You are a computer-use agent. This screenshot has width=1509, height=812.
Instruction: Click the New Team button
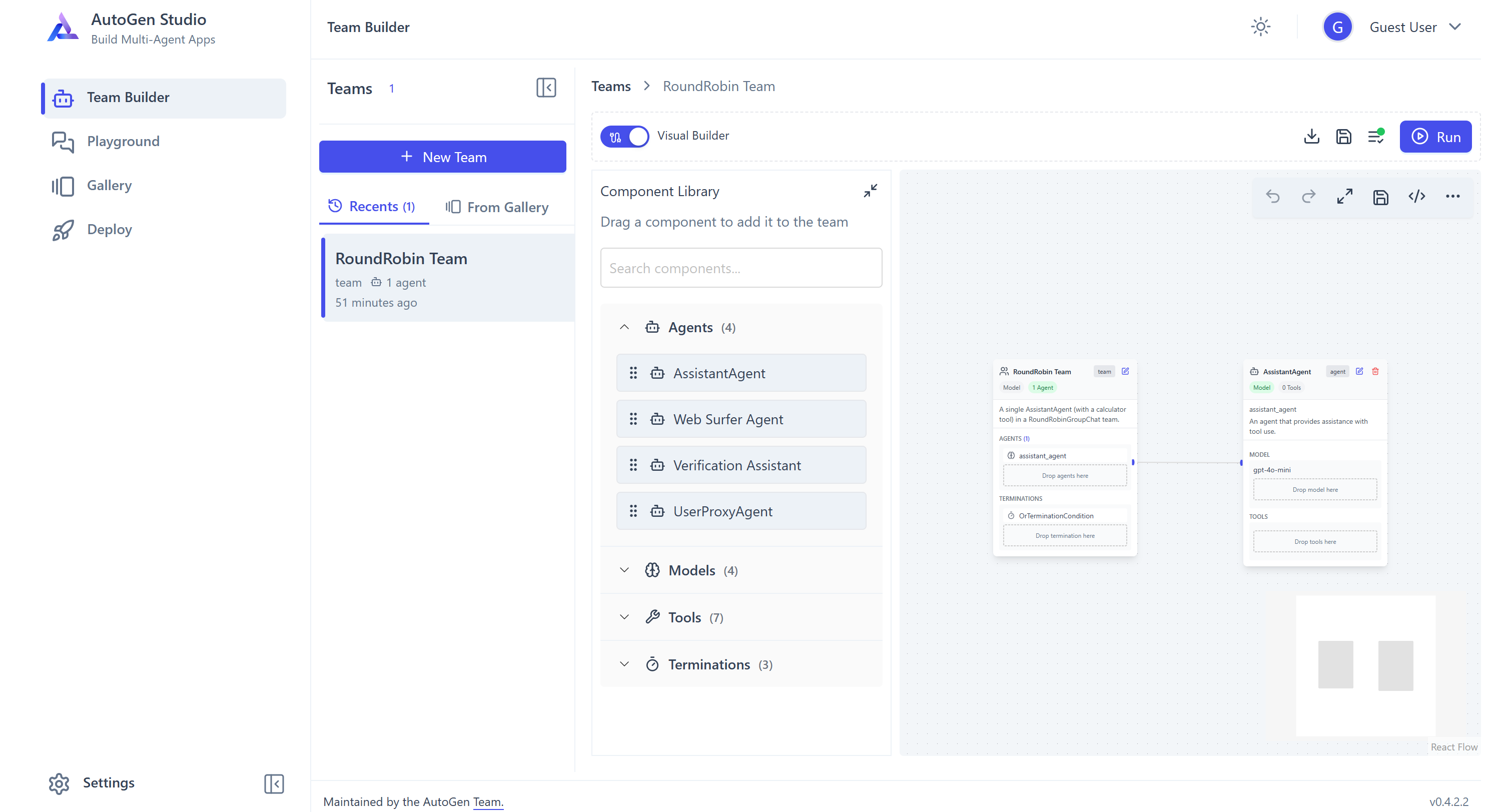click(x=442, y=157)
